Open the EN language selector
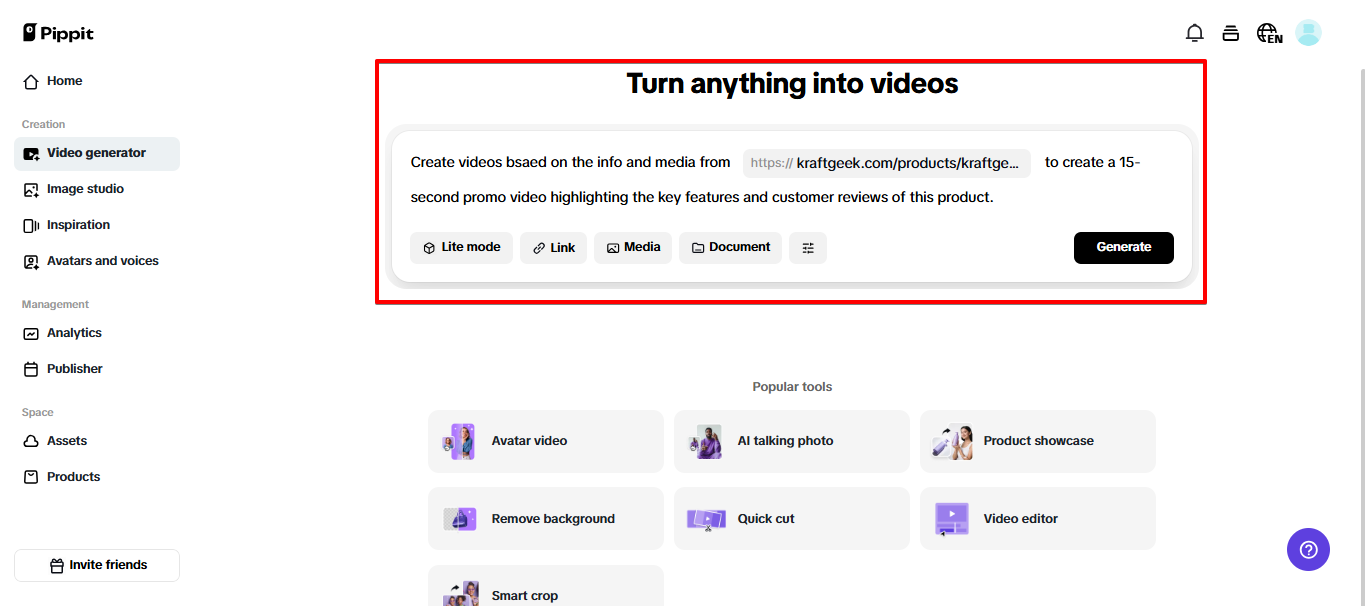1365x606 pixels. click(x=1268, y=32)
